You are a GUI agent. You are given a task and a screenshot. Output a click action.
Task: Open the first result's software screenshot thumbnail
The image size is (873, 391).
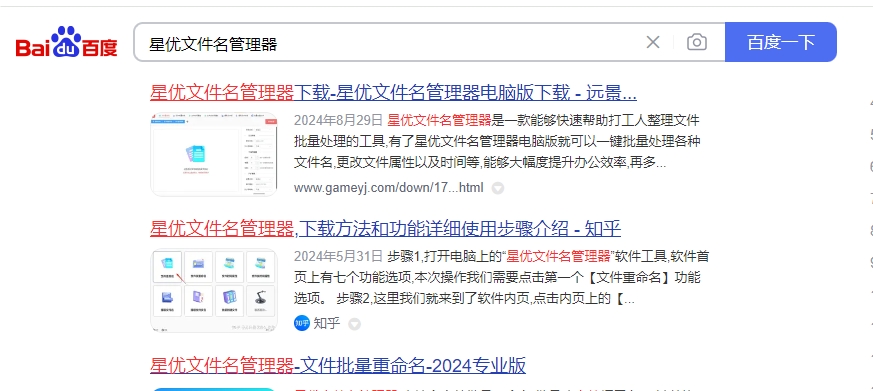[x=214, y=154]
